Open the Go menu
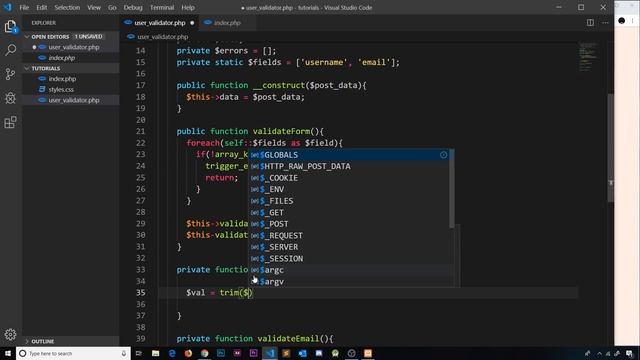 click(x=112, y=7)
